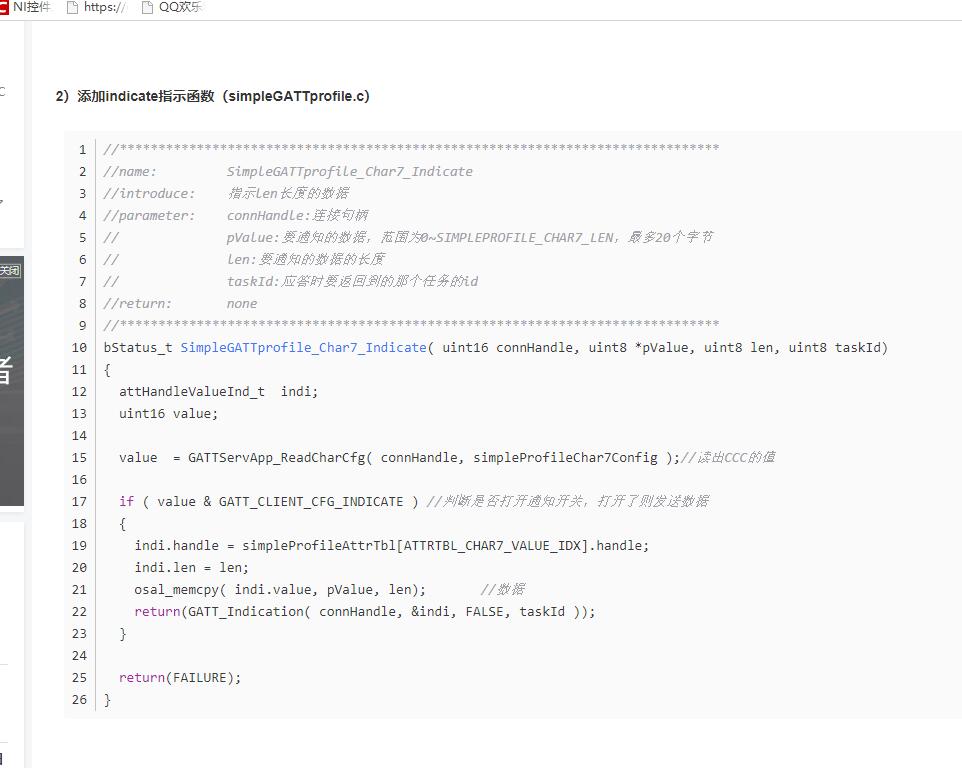The height and width of the screenshot is (768, 962).
Task: Click line number 10 in code gutter
Action: 79,348
